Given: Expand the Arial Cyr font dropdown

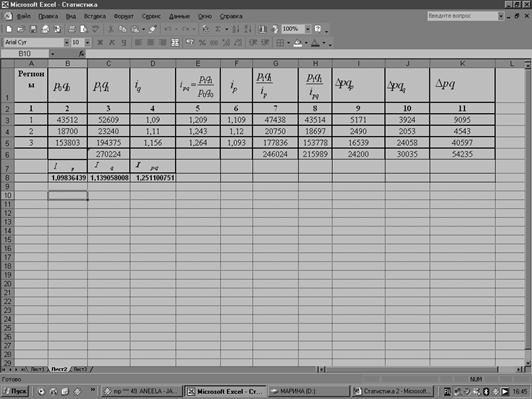Looking at the screenshot, I should click(66, 42).
